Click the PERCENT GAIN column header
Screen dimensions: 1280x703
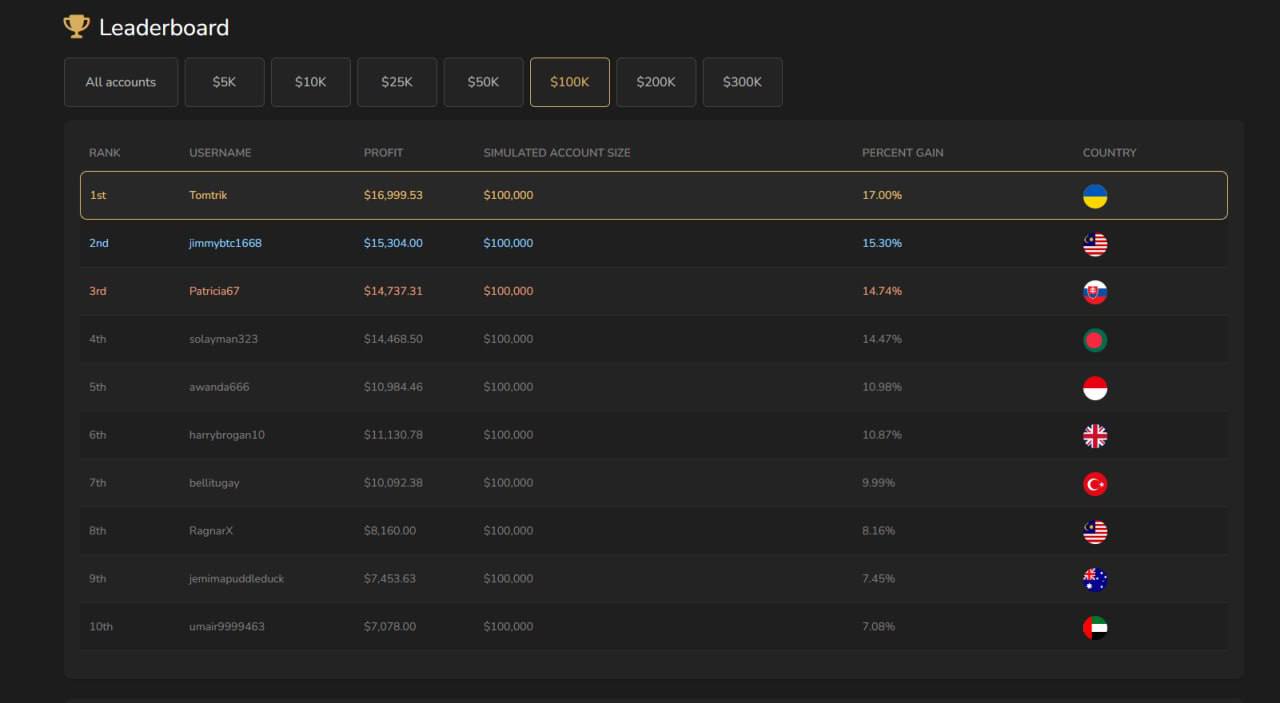pyautogui.click(x=902, y=153)
